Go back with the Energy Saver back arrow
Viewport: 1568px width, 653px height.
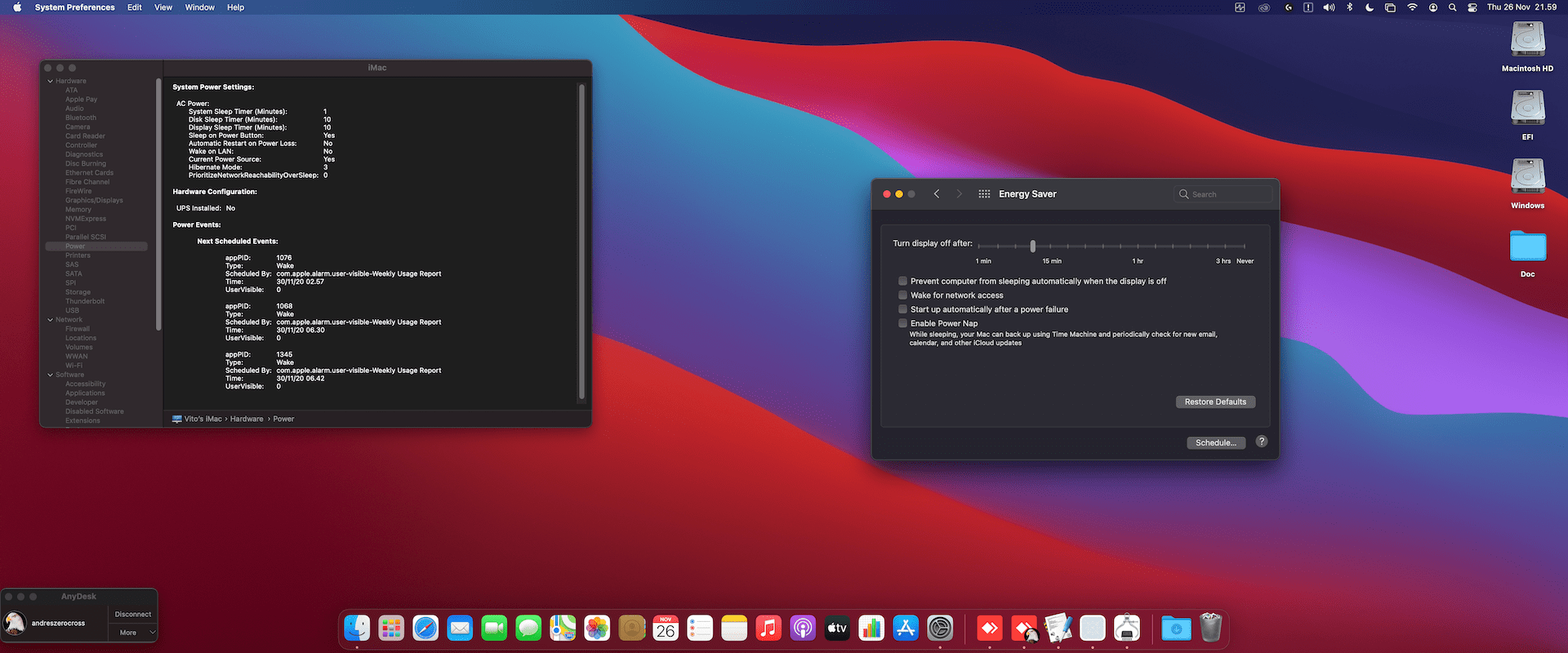937,194
